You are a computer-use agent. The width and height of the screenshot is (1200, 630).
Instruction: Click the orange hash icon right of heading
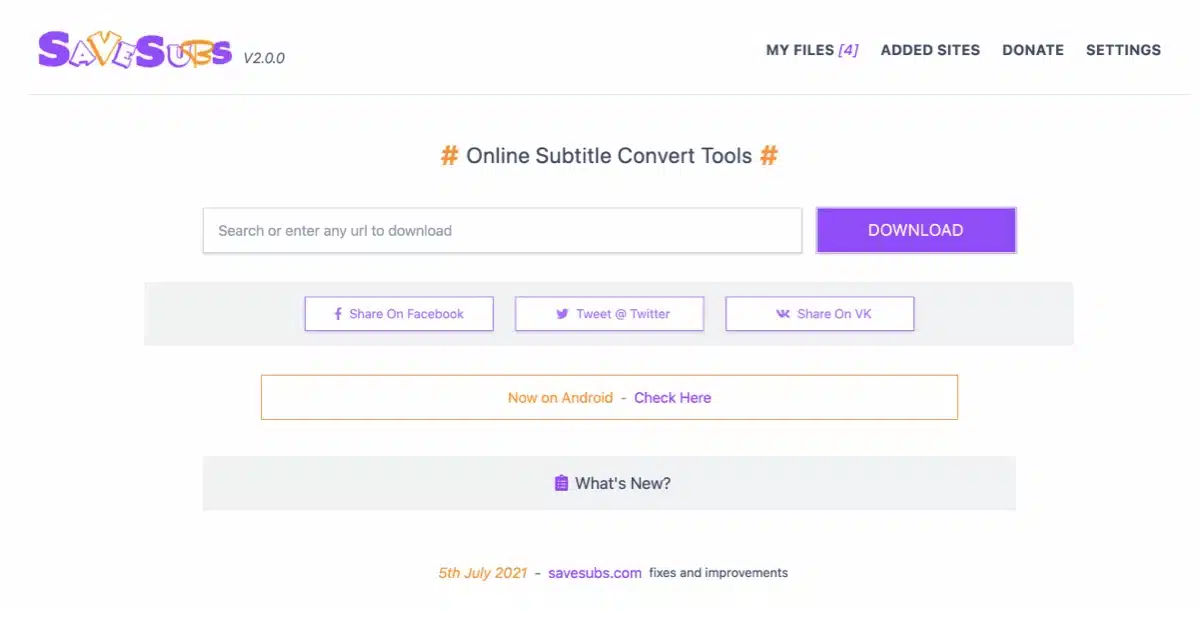(768, 156)
